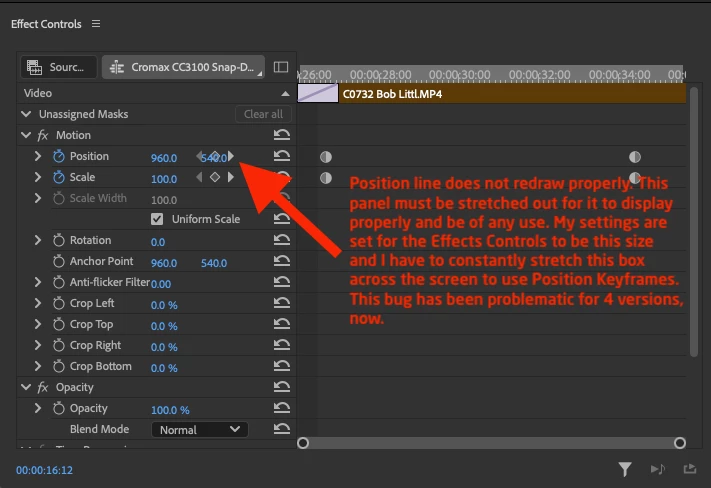Click the left zoom handle of timeline scrollbar
Viewport: 711px width, 488px height.
[x=303, y=443]
